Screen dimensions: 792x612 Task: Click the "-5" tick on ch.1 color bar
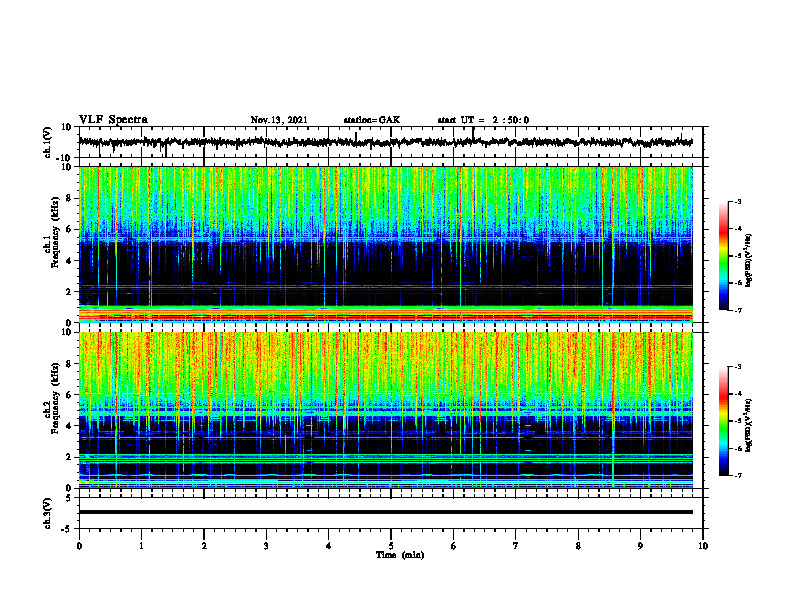tap(738, 256)
